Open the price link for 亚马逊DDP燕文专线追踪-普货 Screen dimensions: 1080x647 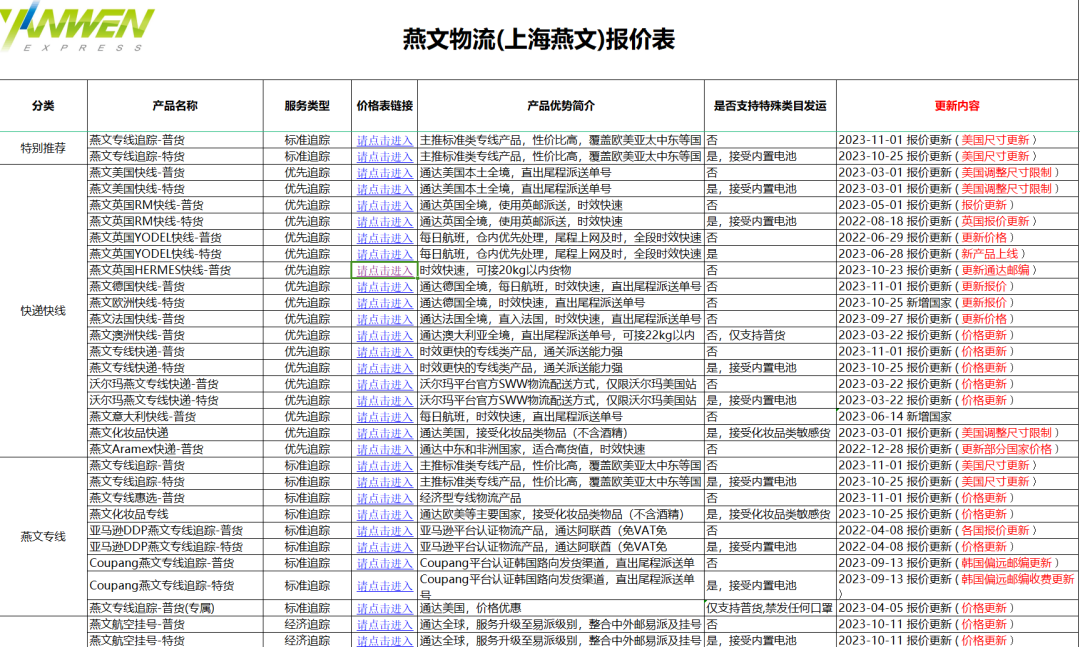pos(384,531)
